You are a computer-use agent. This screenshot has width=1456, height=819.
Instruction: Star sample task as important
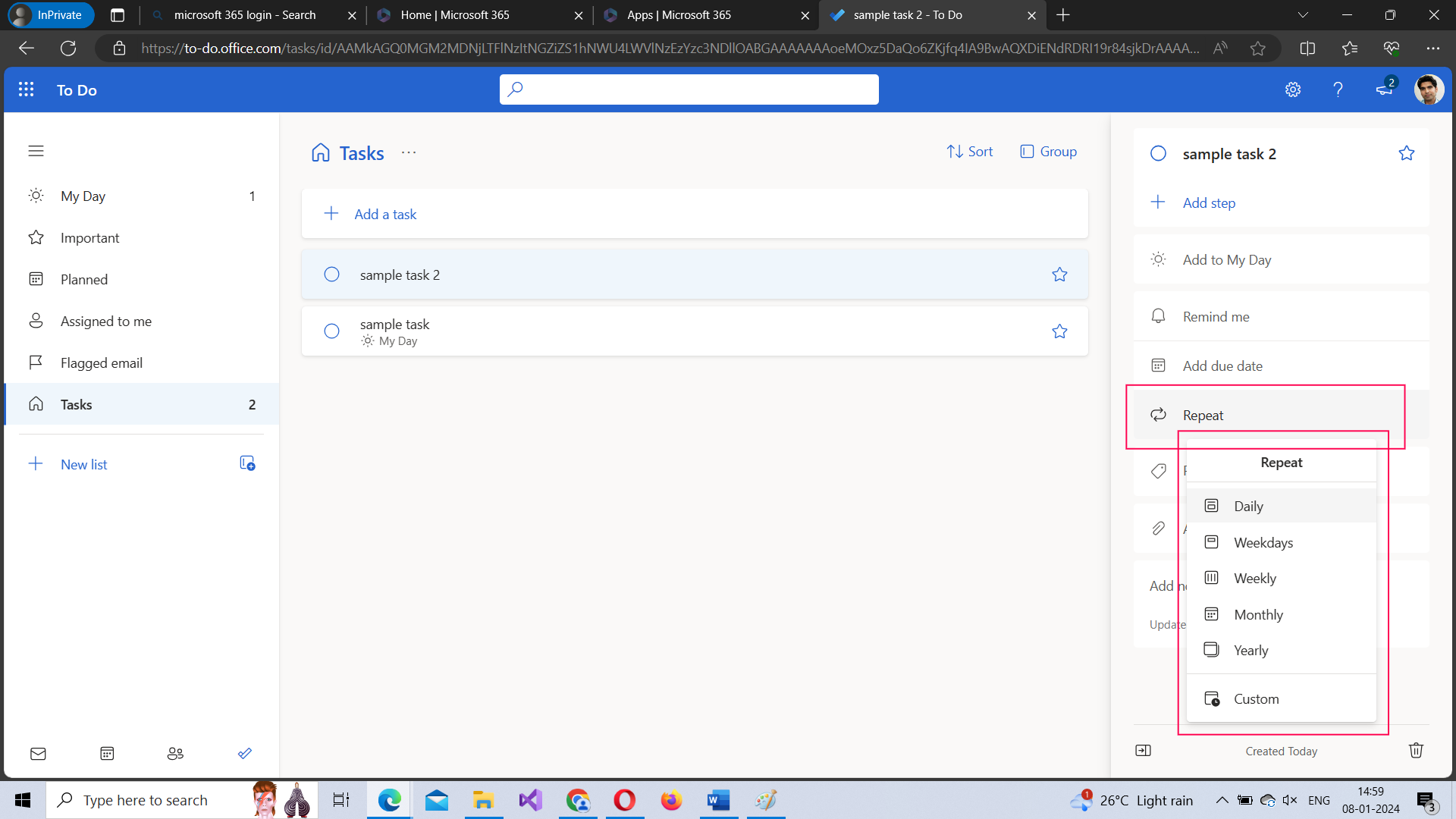point(1059,331)
